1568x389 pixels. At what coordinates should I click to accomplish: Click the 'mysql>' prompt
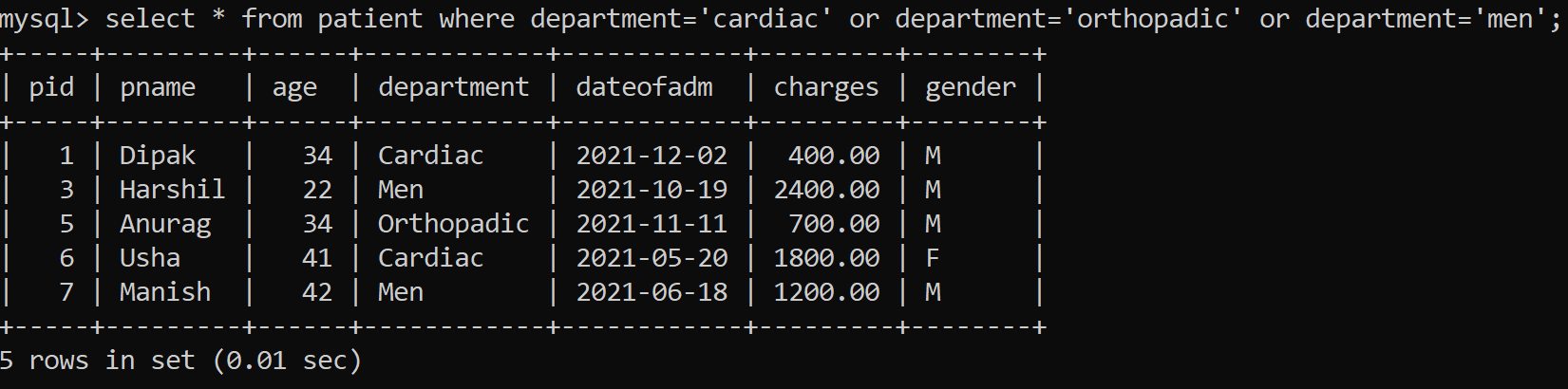tap(44, 20)
